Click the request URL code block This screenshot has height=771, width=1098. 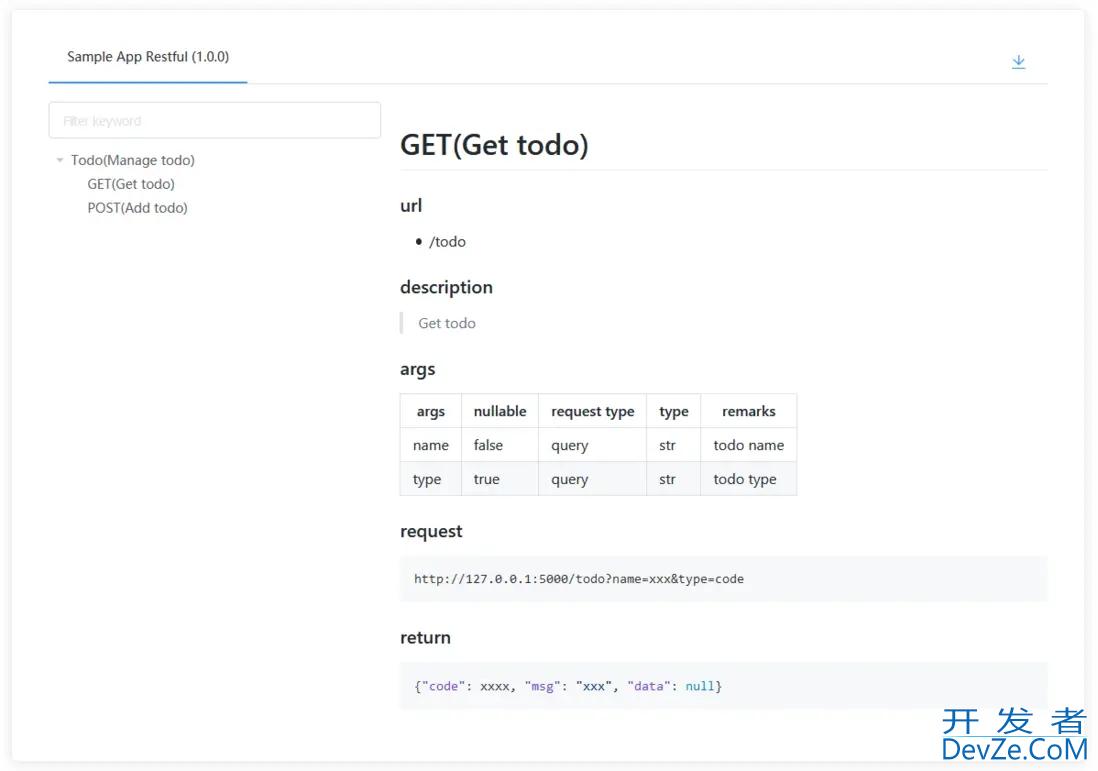click(723, 579)
